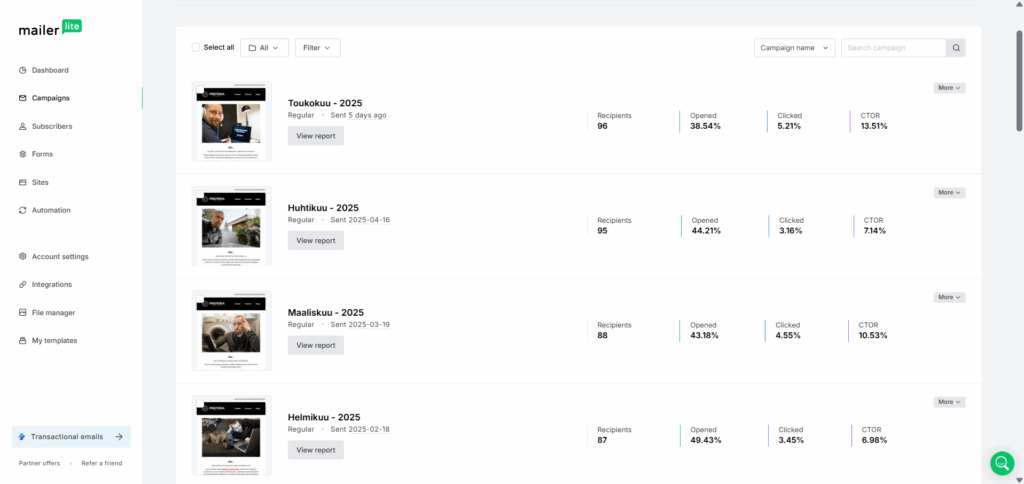The height and width of the screenshot is (484, 1024).
Task: Click the Account settings gear icon
Action: click(22, 256)
